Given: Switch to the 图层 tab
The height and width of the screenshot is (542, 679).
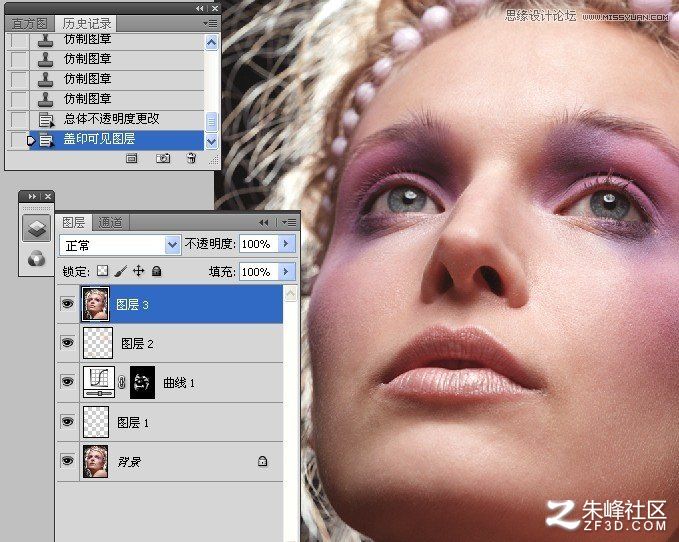Looking at the screenshot, I should [x=74, y=223].
